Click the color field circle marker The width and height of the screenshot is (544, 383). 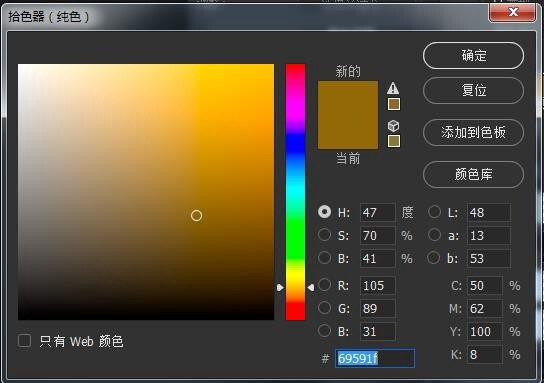pyautogui.click(x=196, y=215)
